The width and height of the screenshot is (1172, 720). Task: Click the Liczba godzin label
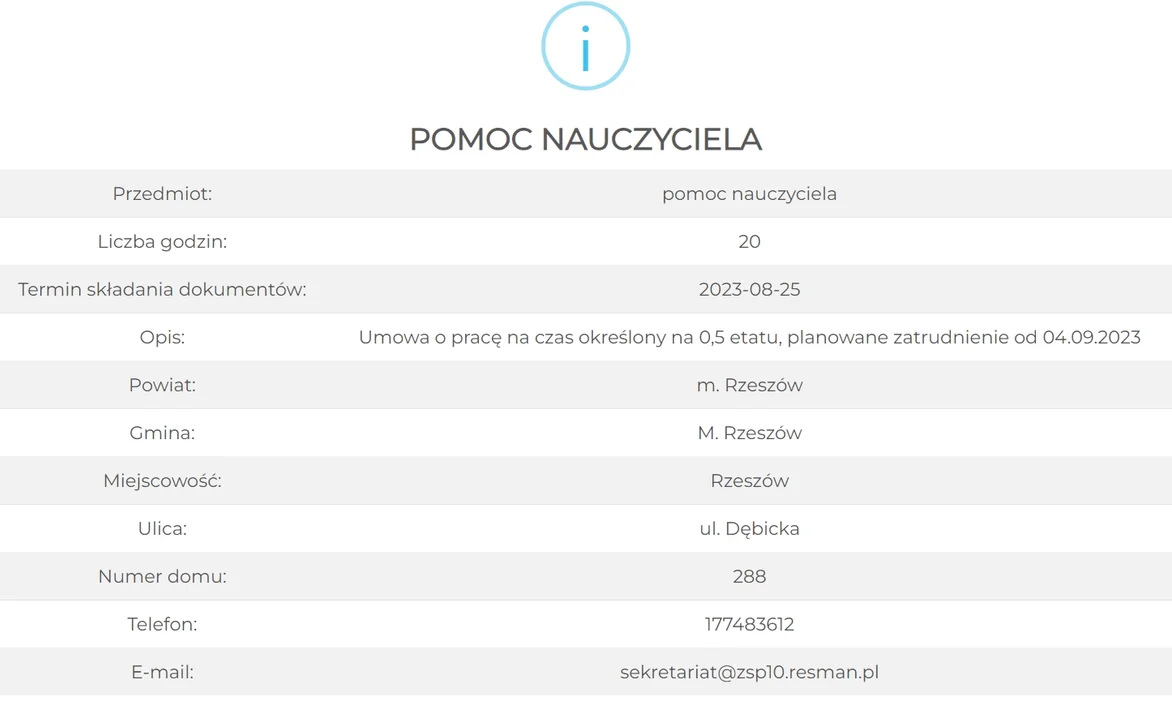point(162,241)
